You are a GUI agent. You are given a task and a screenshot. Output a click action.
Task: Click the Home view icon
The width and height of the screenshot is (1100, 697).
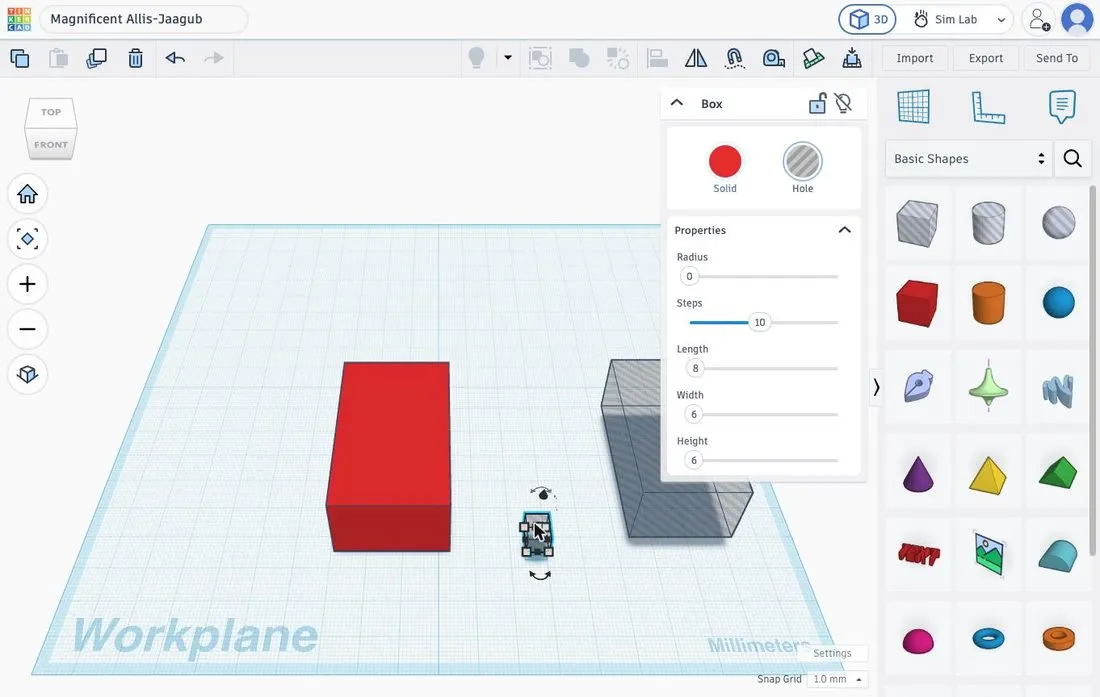point(27,194)
